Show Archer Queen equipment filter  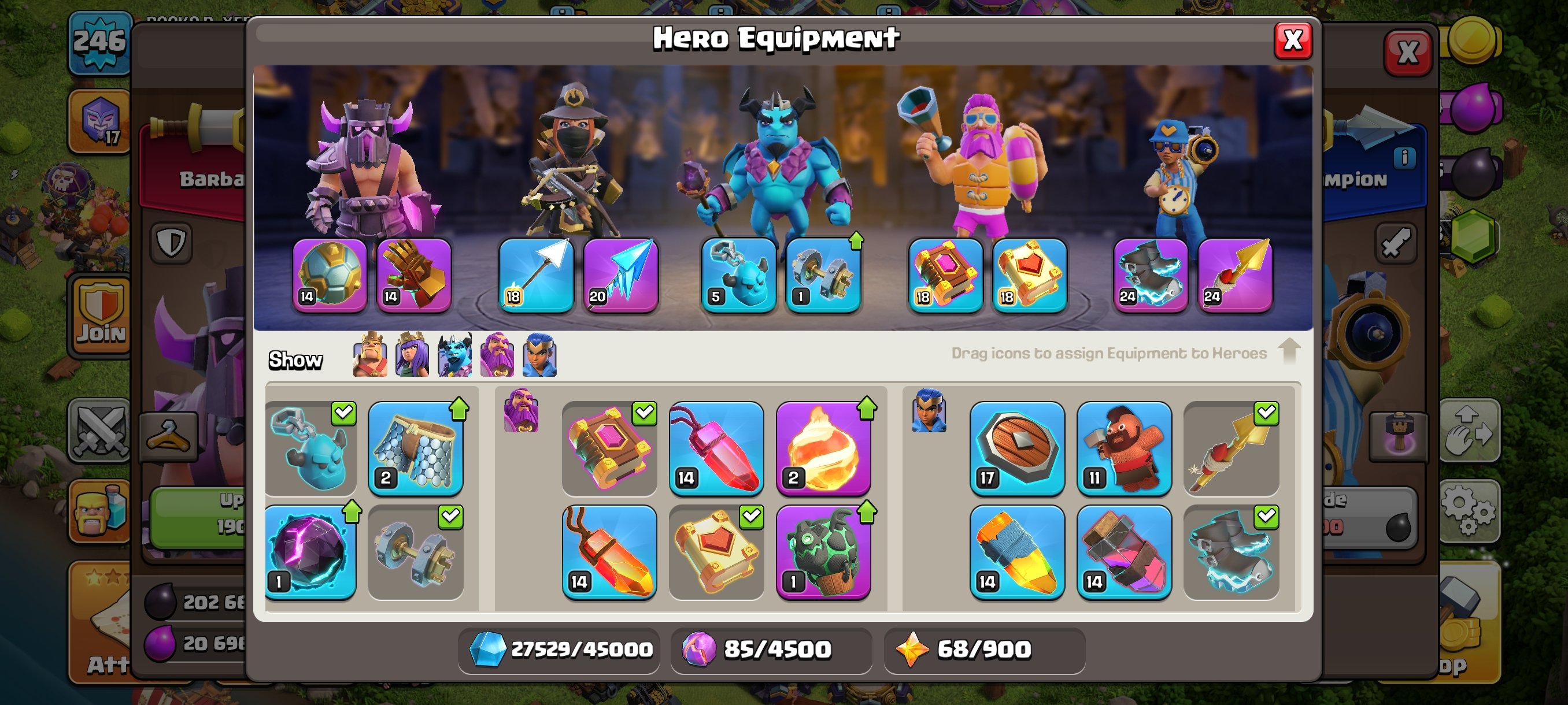tap(412, 355)
